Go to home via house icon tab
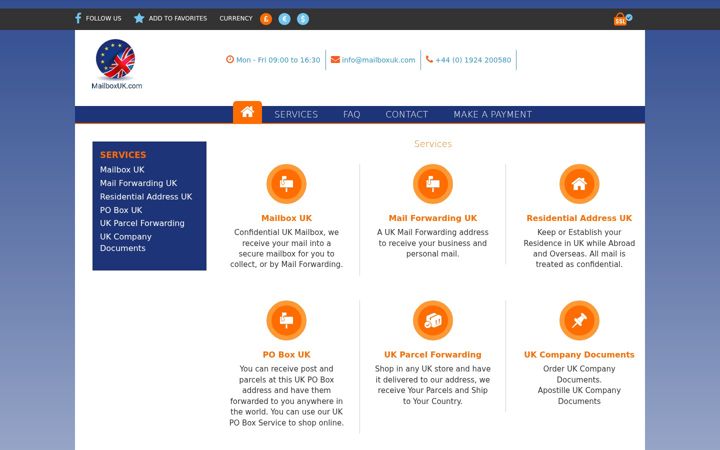Screen dimensions: 720x450 click(x=248, y=112)
